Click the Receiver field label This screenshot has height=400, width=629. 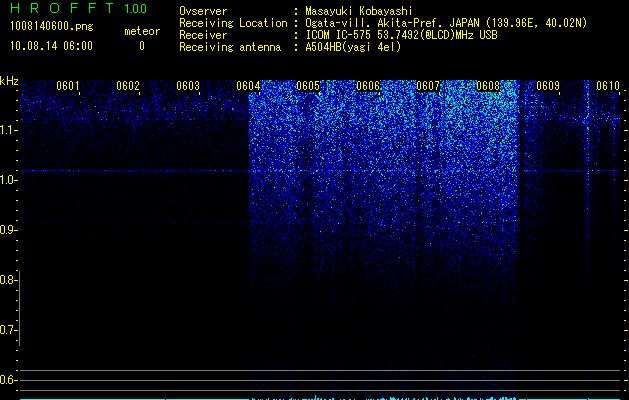(x=203, y=35)
